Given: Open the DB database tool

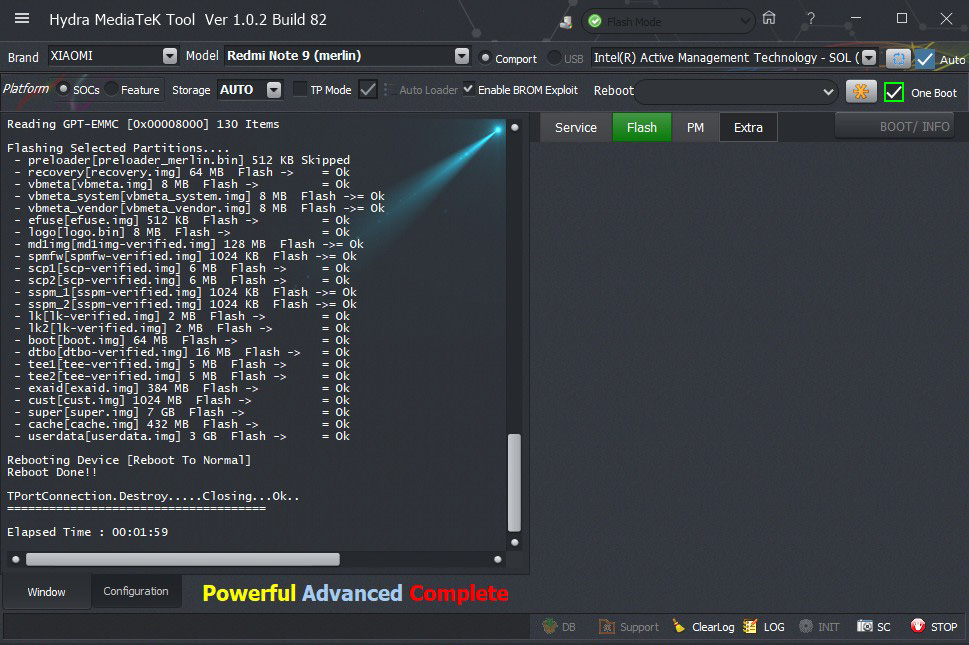Looking at the screenshot, I should pyautogui.click(x=559, y=626).
